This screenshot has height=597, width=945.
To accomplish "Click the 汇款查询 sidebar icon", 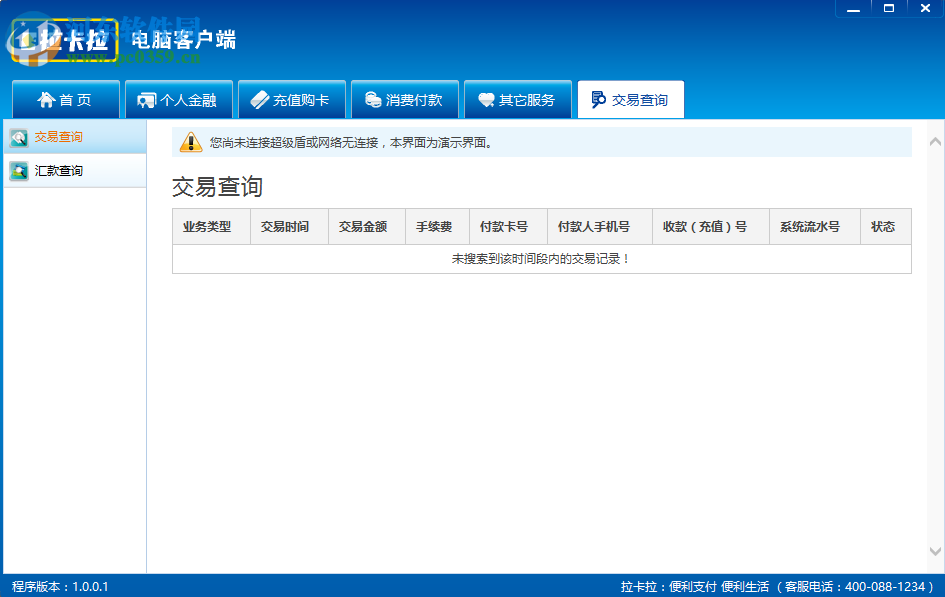I will point(21,170).
